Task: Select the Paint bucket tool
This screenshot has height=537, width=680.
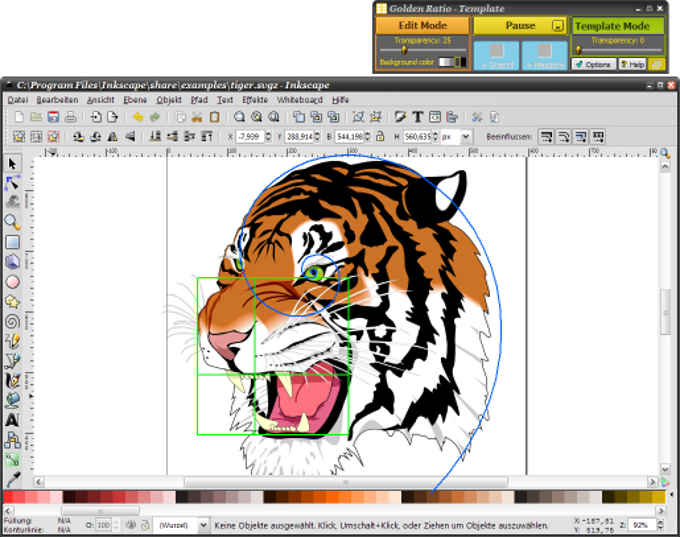Action: 13,400
